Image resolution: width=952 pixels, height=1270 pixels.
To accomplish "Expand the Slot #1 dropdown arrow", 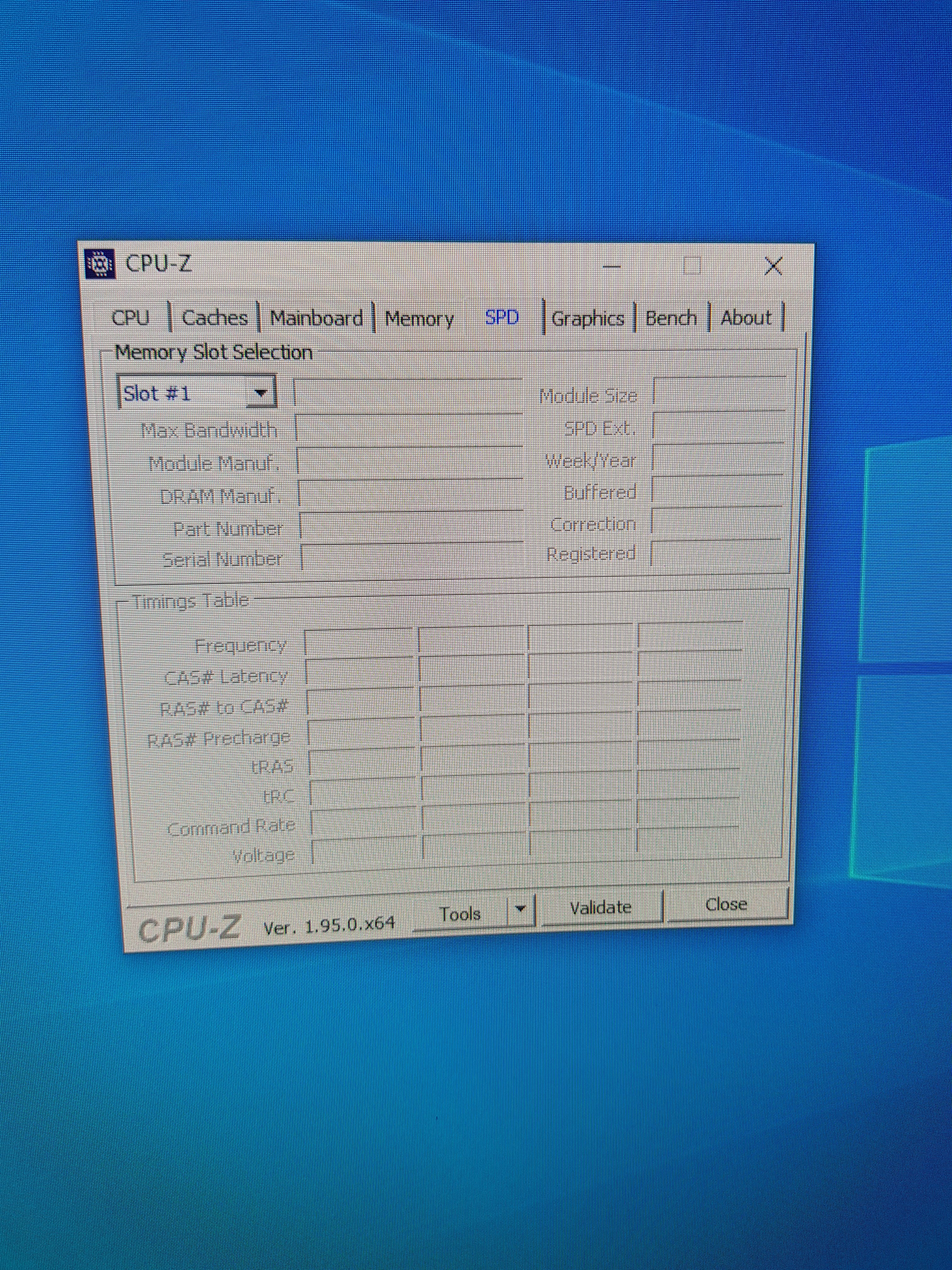I will 261,393.
